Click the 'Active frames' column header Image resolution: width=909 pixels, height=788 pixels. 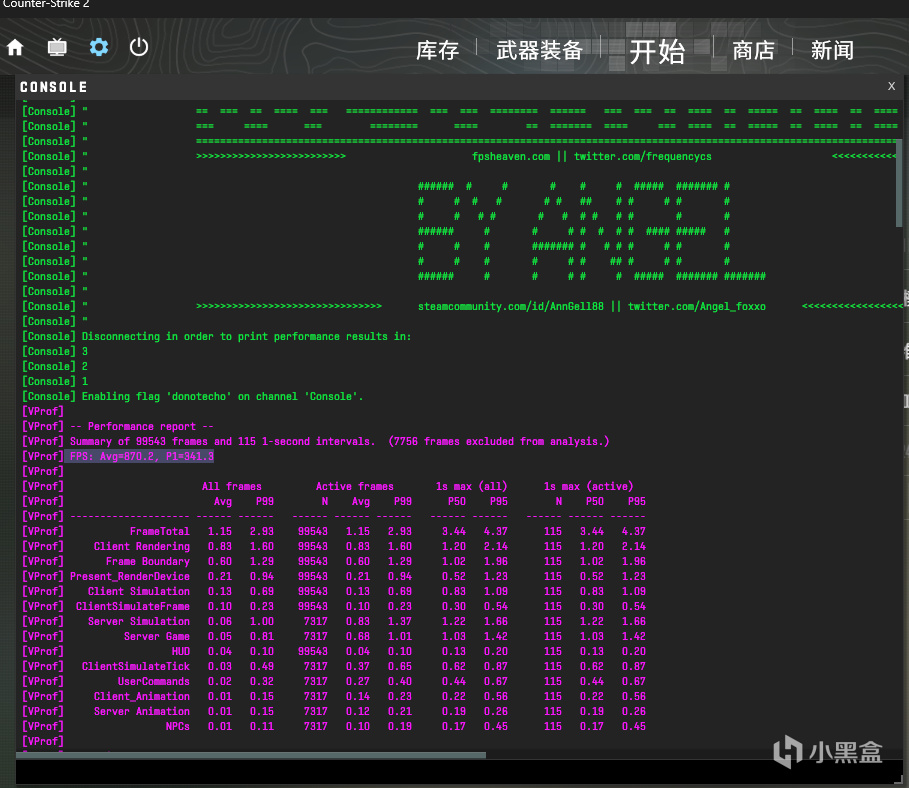coord(354,486)
